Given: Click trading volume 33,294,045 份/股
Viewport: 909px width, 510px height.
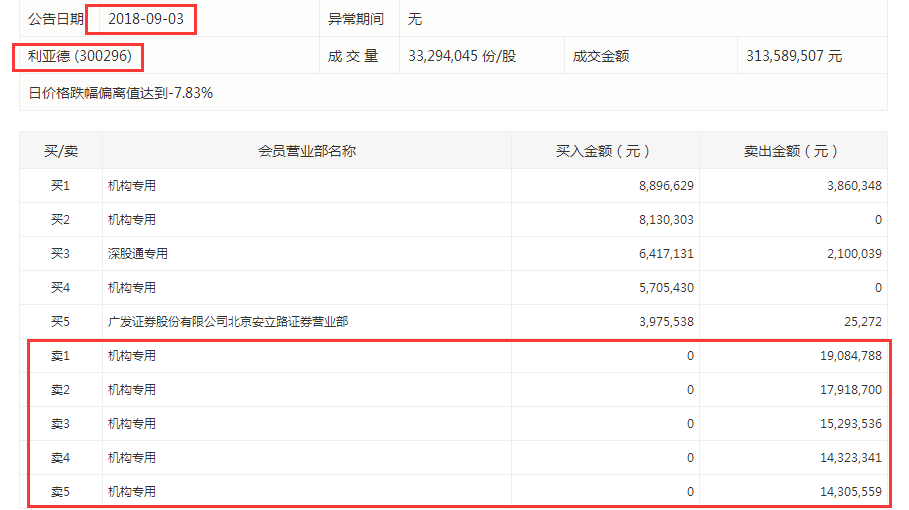Looking at the screenshot, I should click(462, 56).
